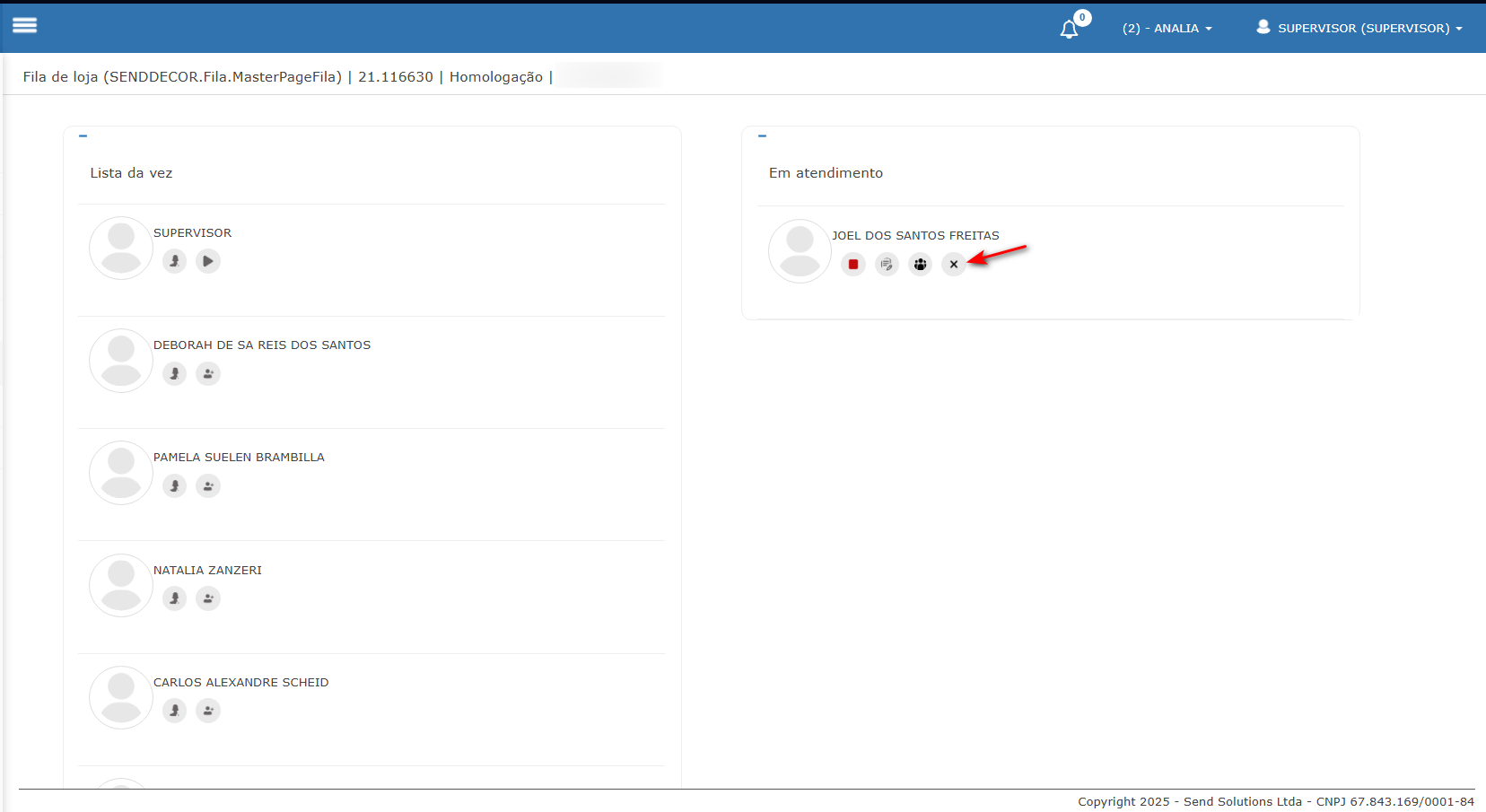Screen dimensions: 1486x812
Task: Click NATALIA ZANZERI avatar
Action: click(x=121, y=586)
